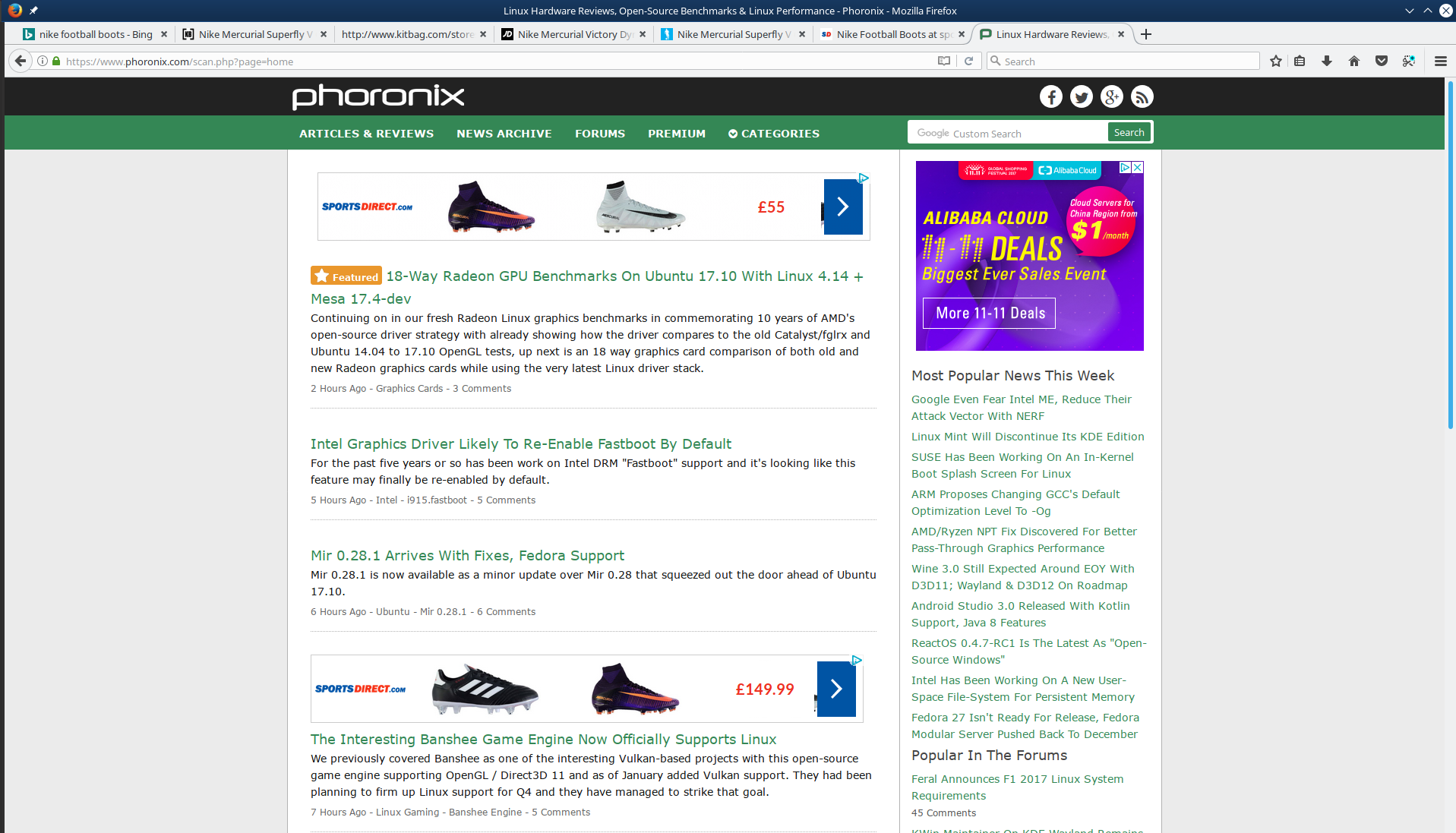
Task: Open the customize/sync toolbar icon
Action: 1409,62
